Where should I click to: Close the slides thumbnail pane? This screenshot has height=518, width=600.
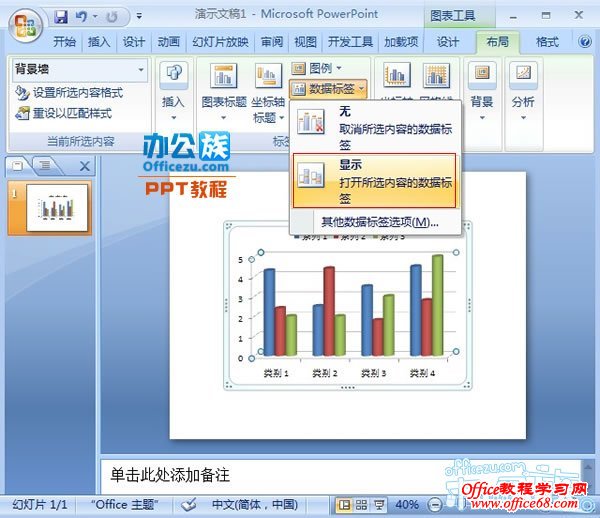pyautogui.click(x=85, y=166)
